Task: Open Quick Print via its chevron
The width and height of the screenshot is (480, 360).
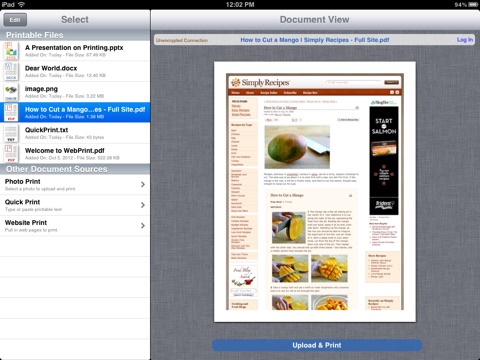Action: click(x=143, y=205)
